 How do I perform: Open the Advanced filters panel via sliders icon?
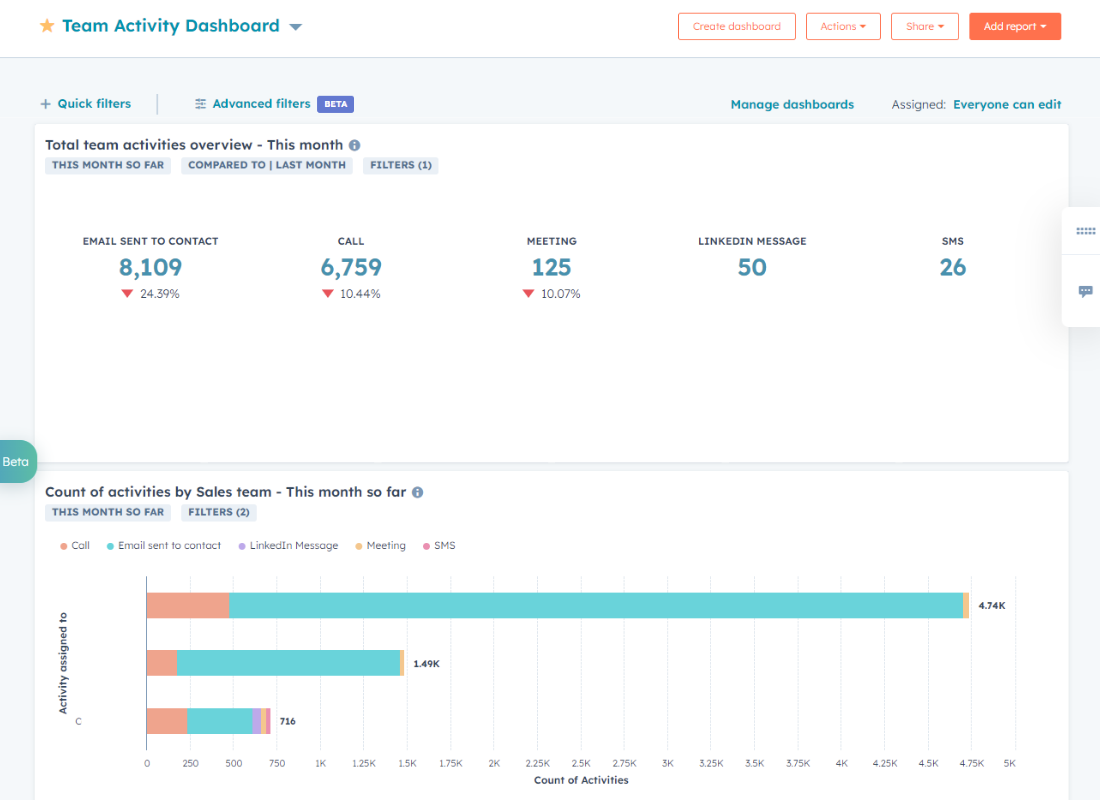[200, 103]
